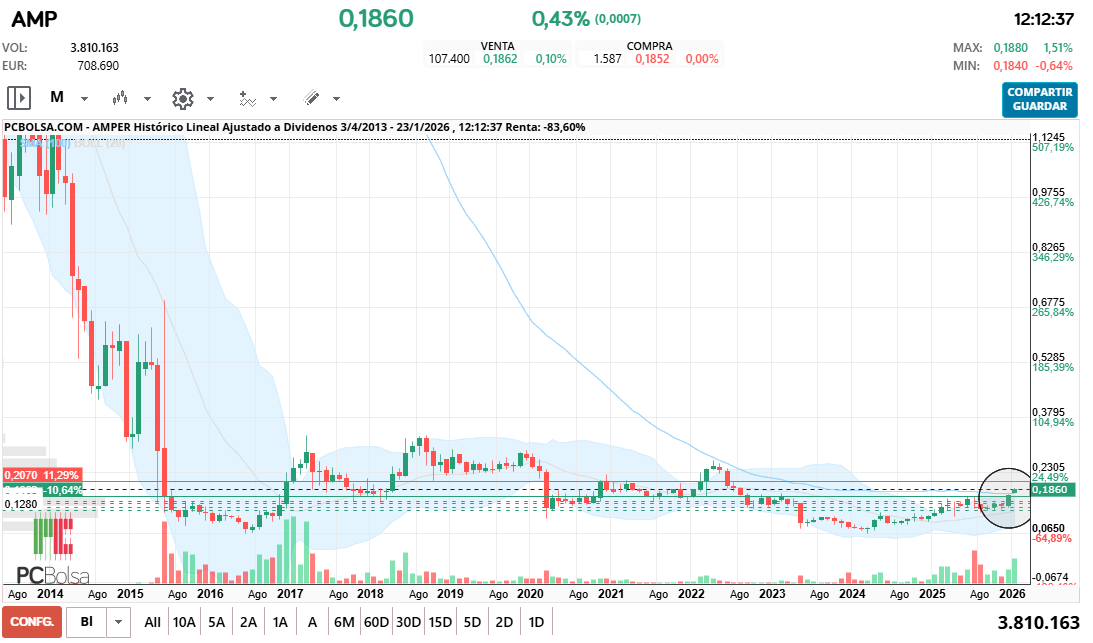1093x643 pixels.
Task: Select the 10A period option
Action: click(x=183, y=621)
